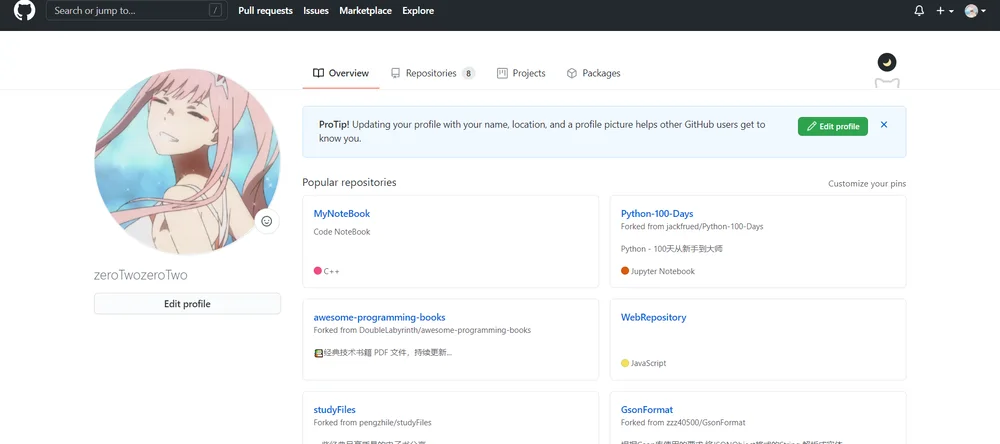Viewport: 1000px width, 444px height.
Task: Click the books emoji in awesome-programming-books description
Action: click(x=319, y=353)
